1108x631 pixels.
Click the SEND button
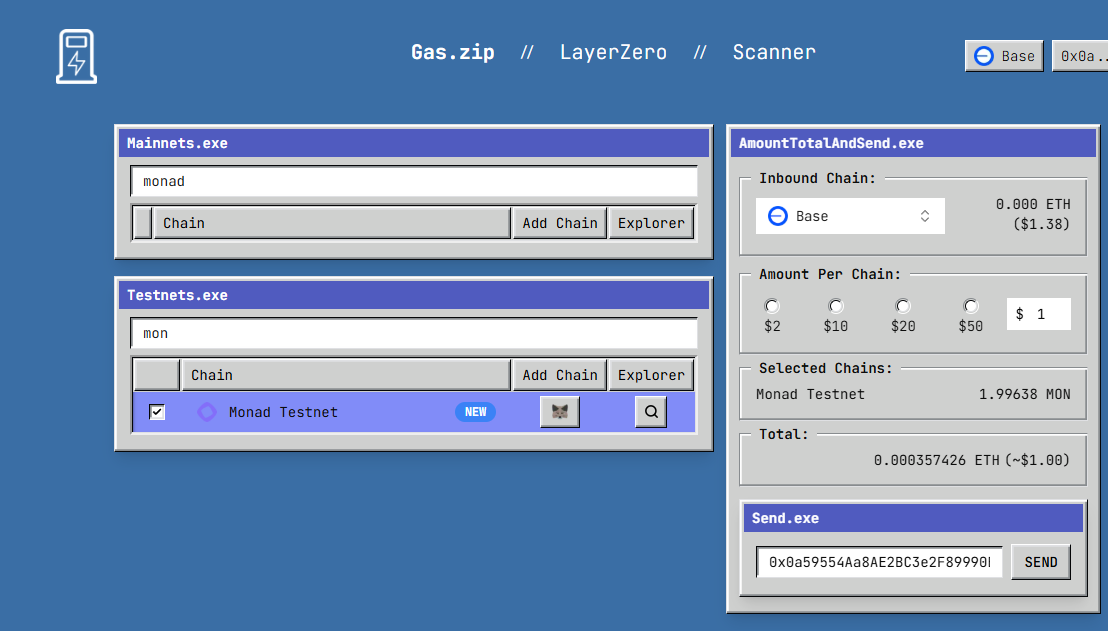[x=1041, y=562]
